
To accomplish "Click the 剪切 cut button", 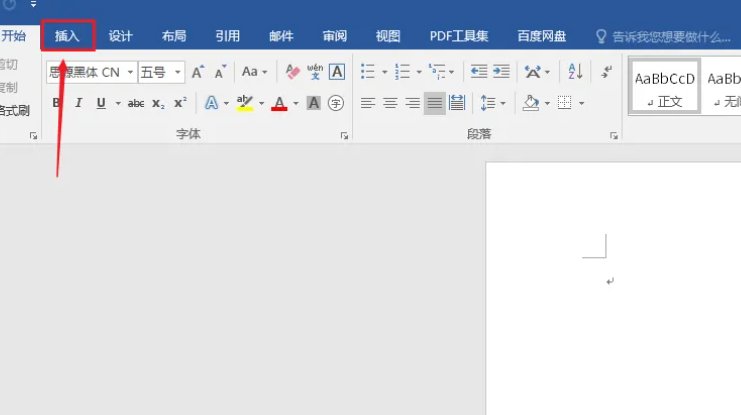I will [x=9, y=64].
